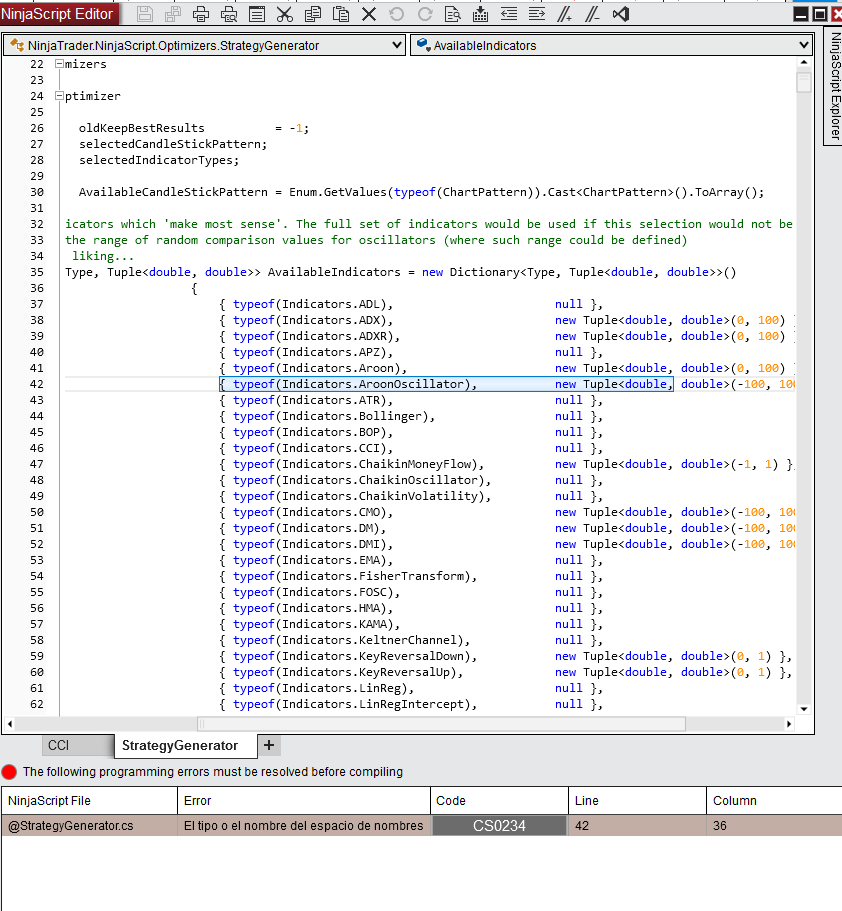Open the NinjaScript Explorer side panel

coord(834,85)
